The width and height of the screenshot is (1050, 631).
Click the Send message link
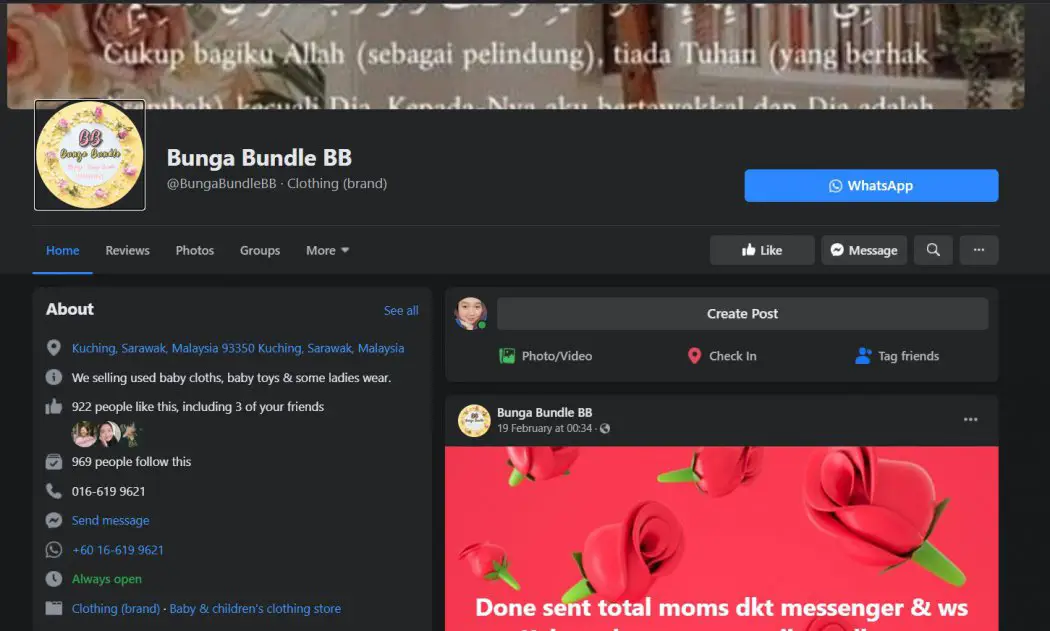pyautogui.click(x=110, y=520)
